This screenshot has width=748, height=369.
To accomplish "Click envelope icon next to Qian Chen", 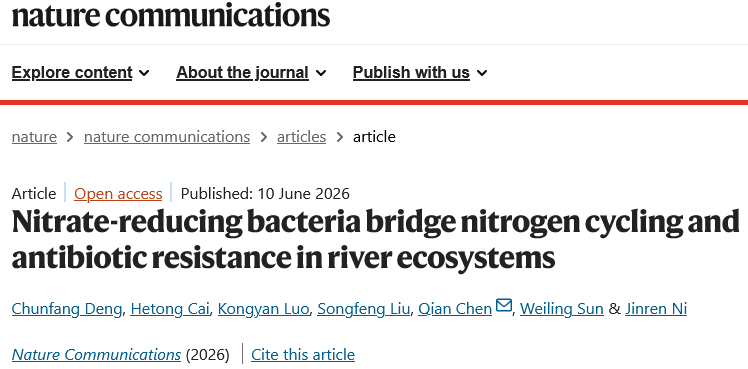I will pyautogui.click(x=504, y=305).
